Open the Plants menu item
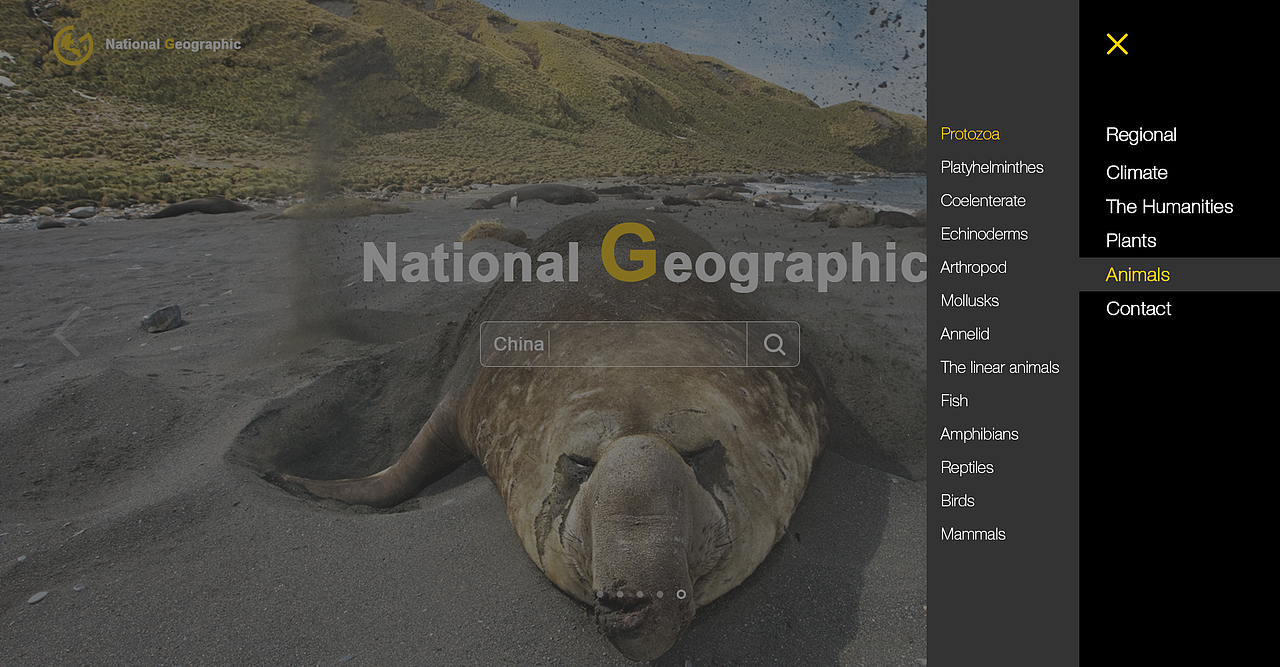 coord(1131,240)
